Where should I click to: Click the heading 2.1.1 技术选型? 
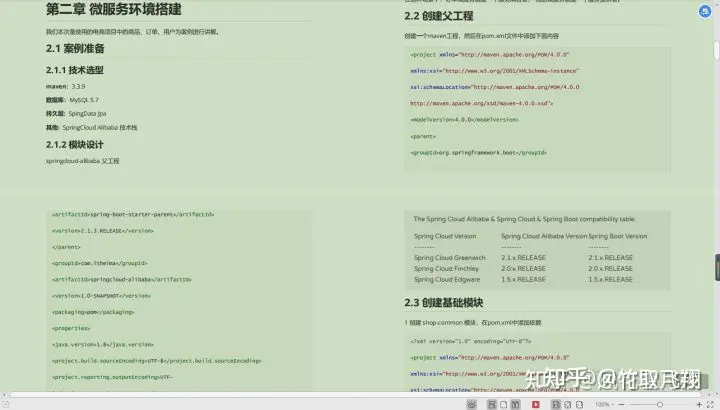coord(75,70)
